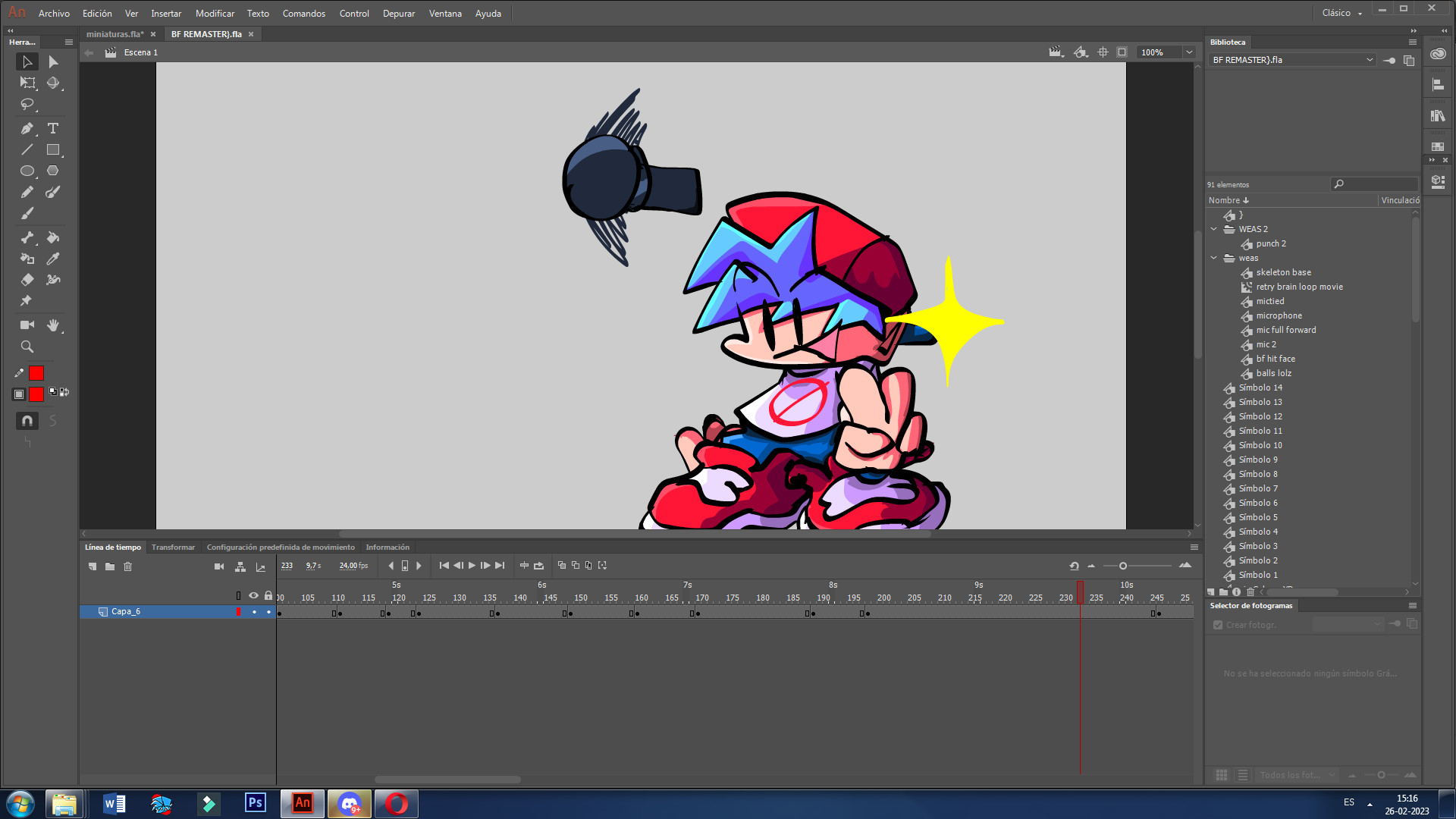Select the Paint Bucket tool
Viewport: 1456px width, 819px height.
[x=52, y=236]
